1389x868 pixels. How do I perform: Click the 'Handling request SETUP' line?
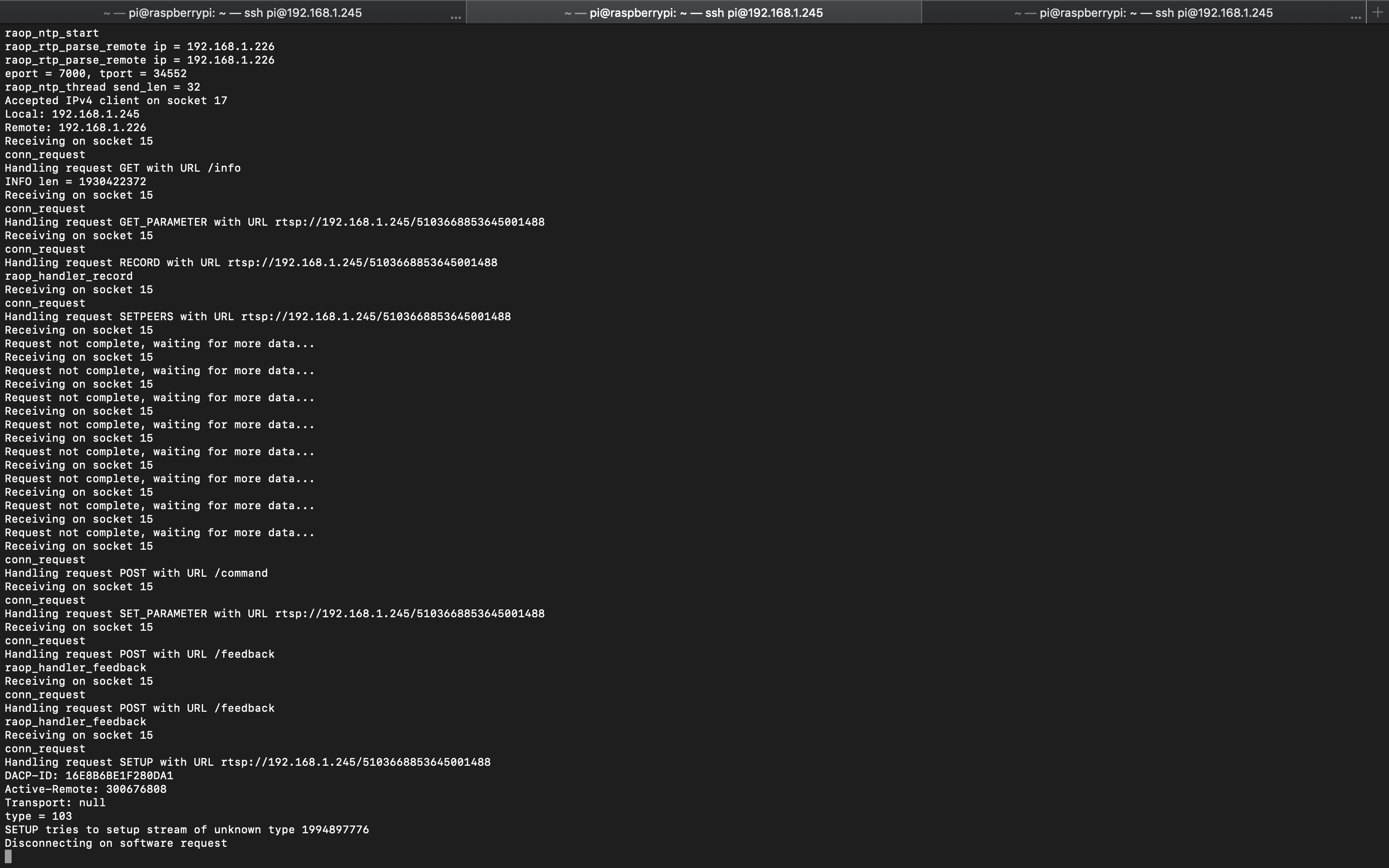(247, 762)
